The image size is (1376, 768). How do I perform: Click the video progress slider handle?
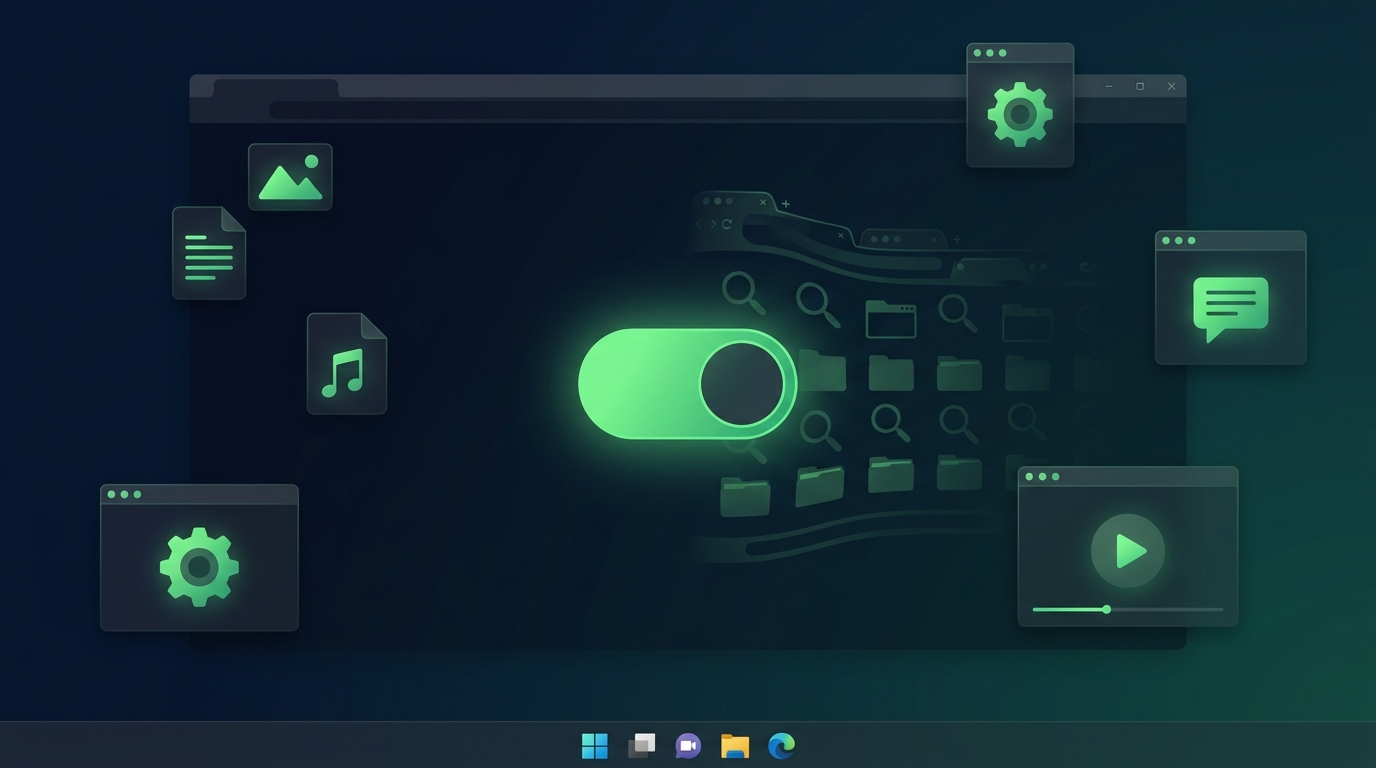click(1106, 609)
